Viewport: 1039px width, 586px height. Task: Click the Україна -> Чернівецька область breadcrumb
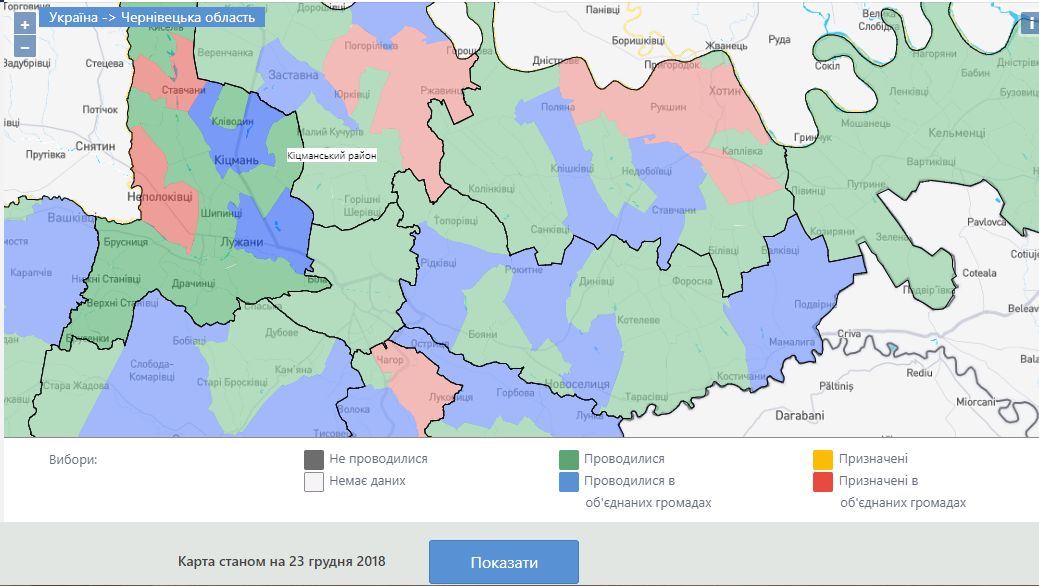click(152, 17)
